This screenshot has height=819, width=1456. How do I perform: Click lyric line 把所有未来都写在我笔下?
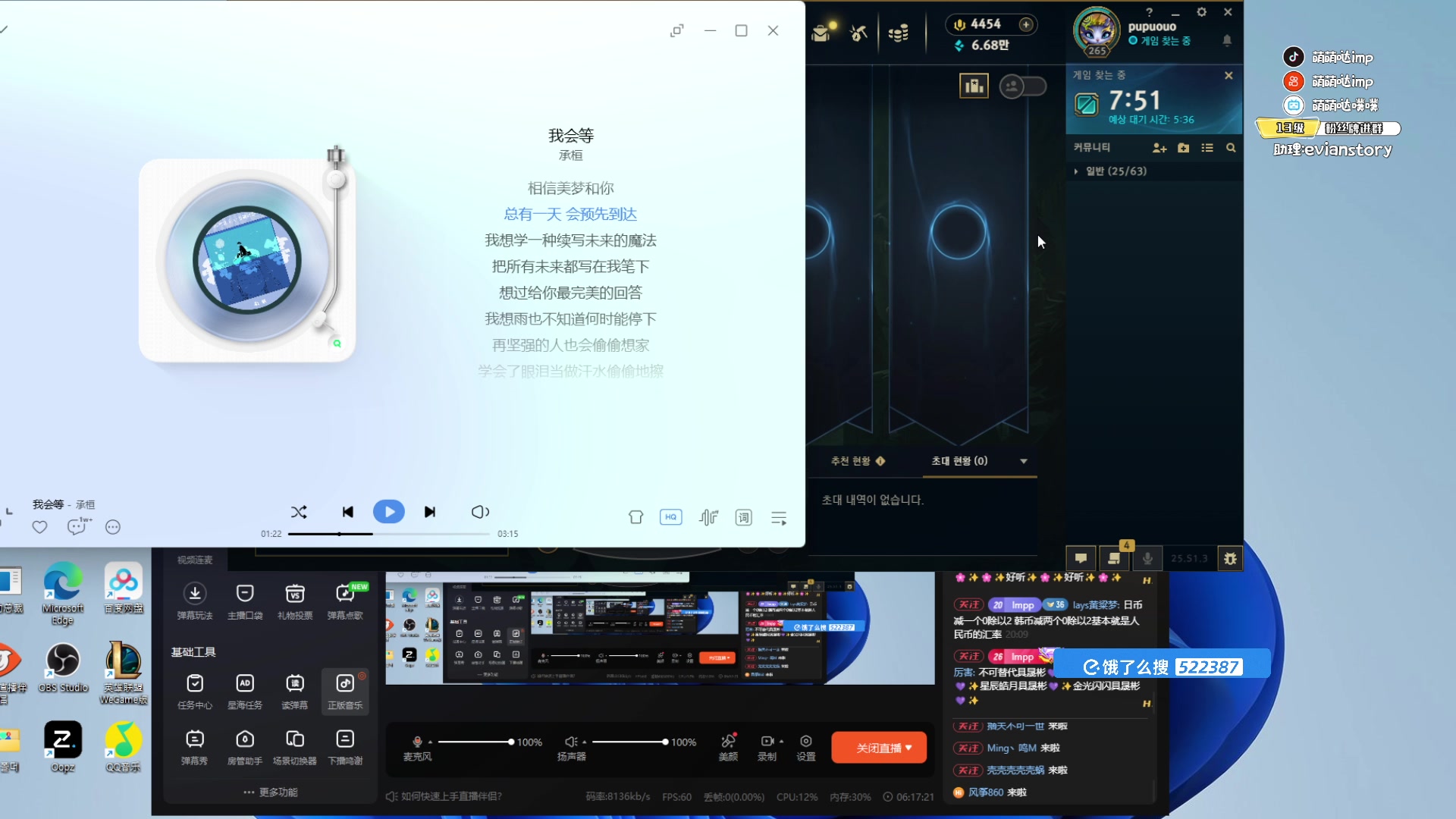(570, 266)
